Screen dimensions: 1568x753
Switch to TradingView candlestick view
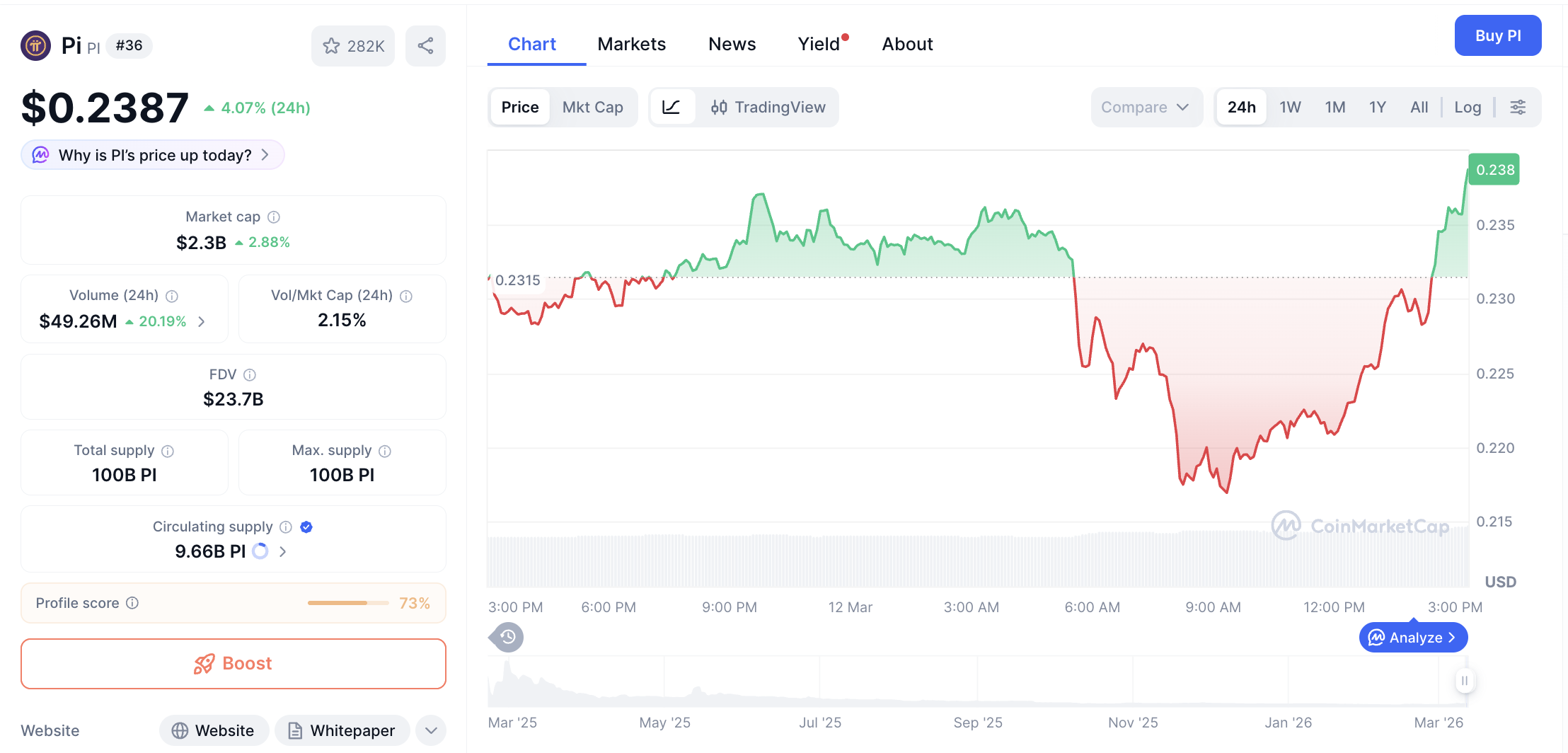click(x=769, y=107)
